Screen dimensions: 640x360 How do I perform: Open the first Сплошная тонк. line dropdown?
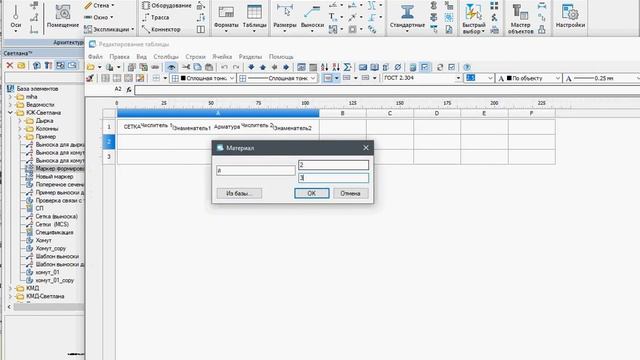point(203,78)
